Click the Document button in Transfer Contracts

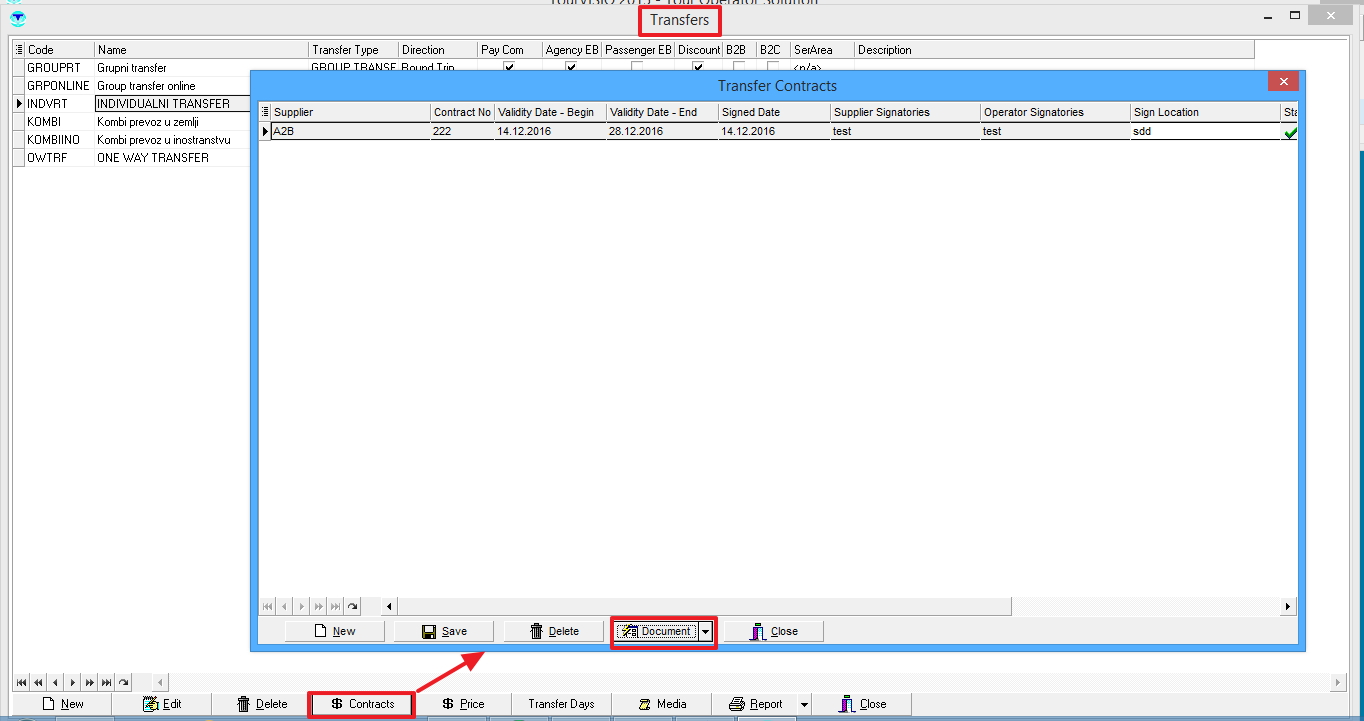[x=656, y=631]
